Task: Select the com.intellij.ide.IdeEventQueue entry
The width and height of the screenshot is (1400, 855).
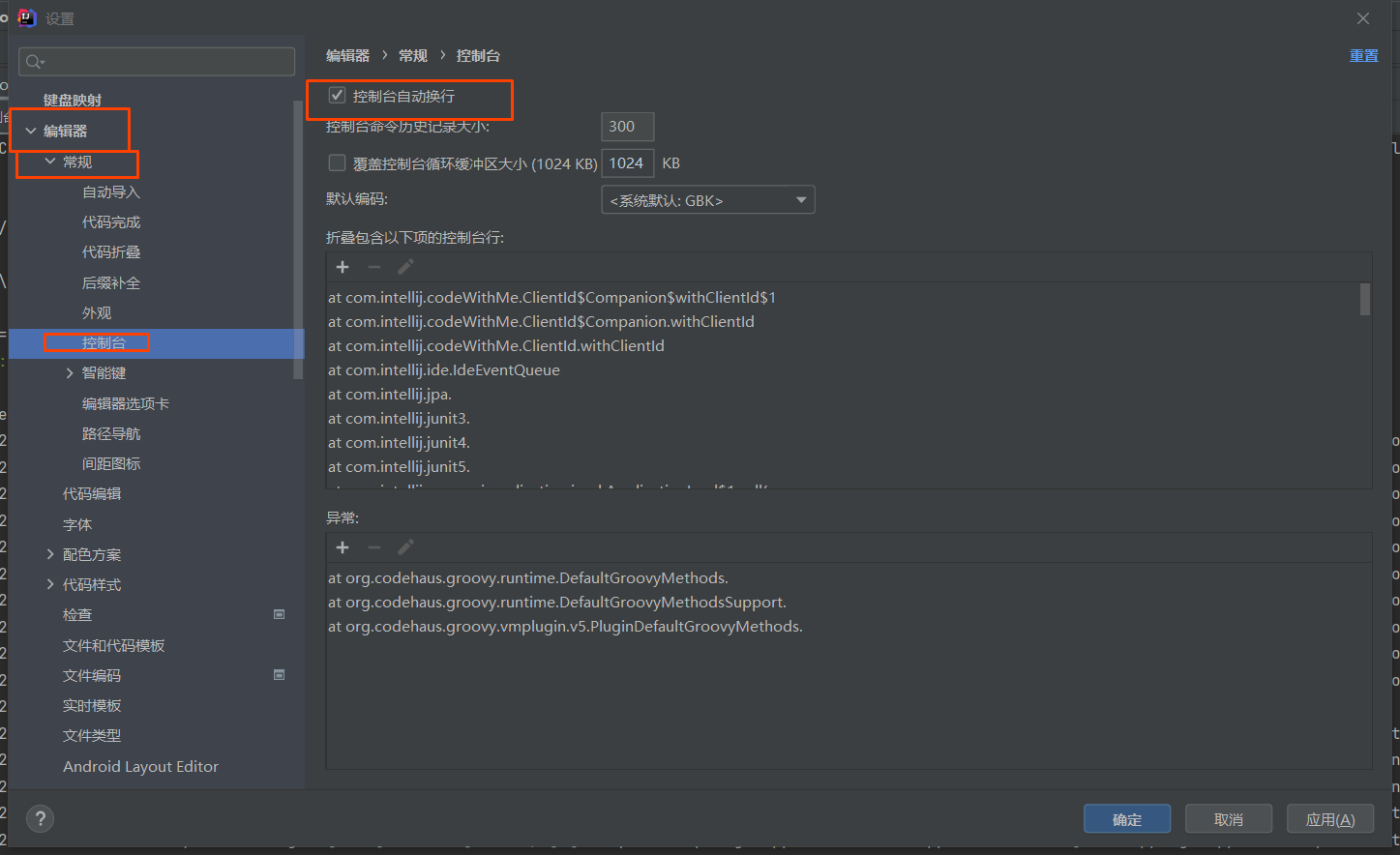Action: (444, 369)
